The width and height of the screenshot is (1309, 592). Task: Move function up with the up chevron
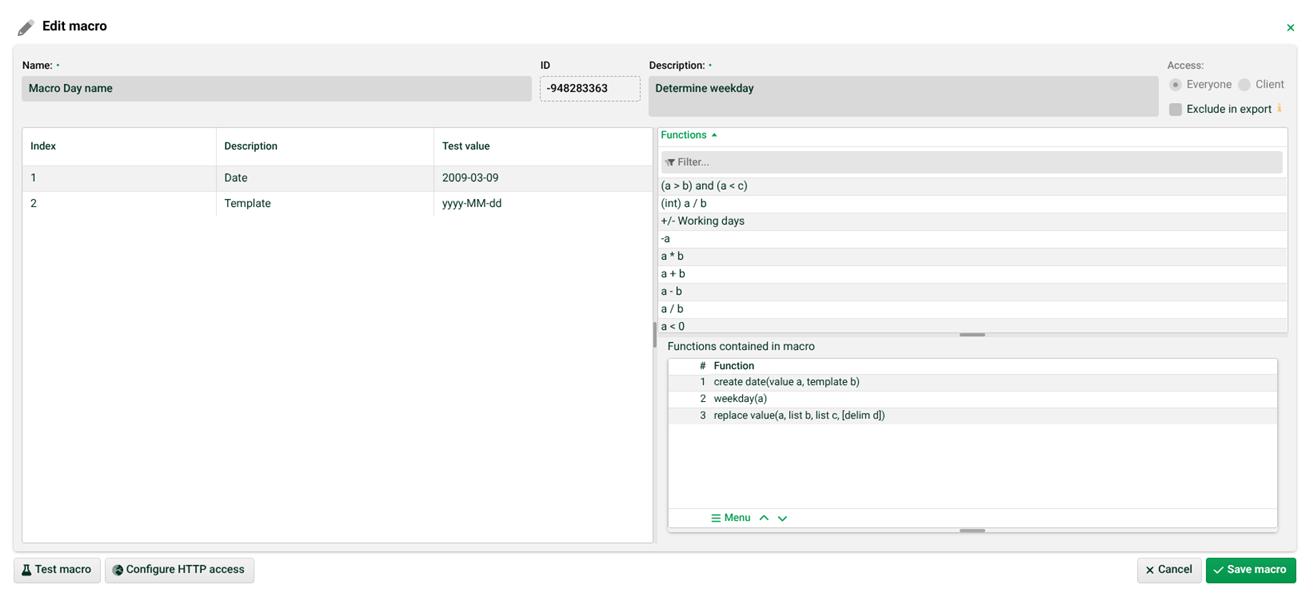click(x=764, y=518)
